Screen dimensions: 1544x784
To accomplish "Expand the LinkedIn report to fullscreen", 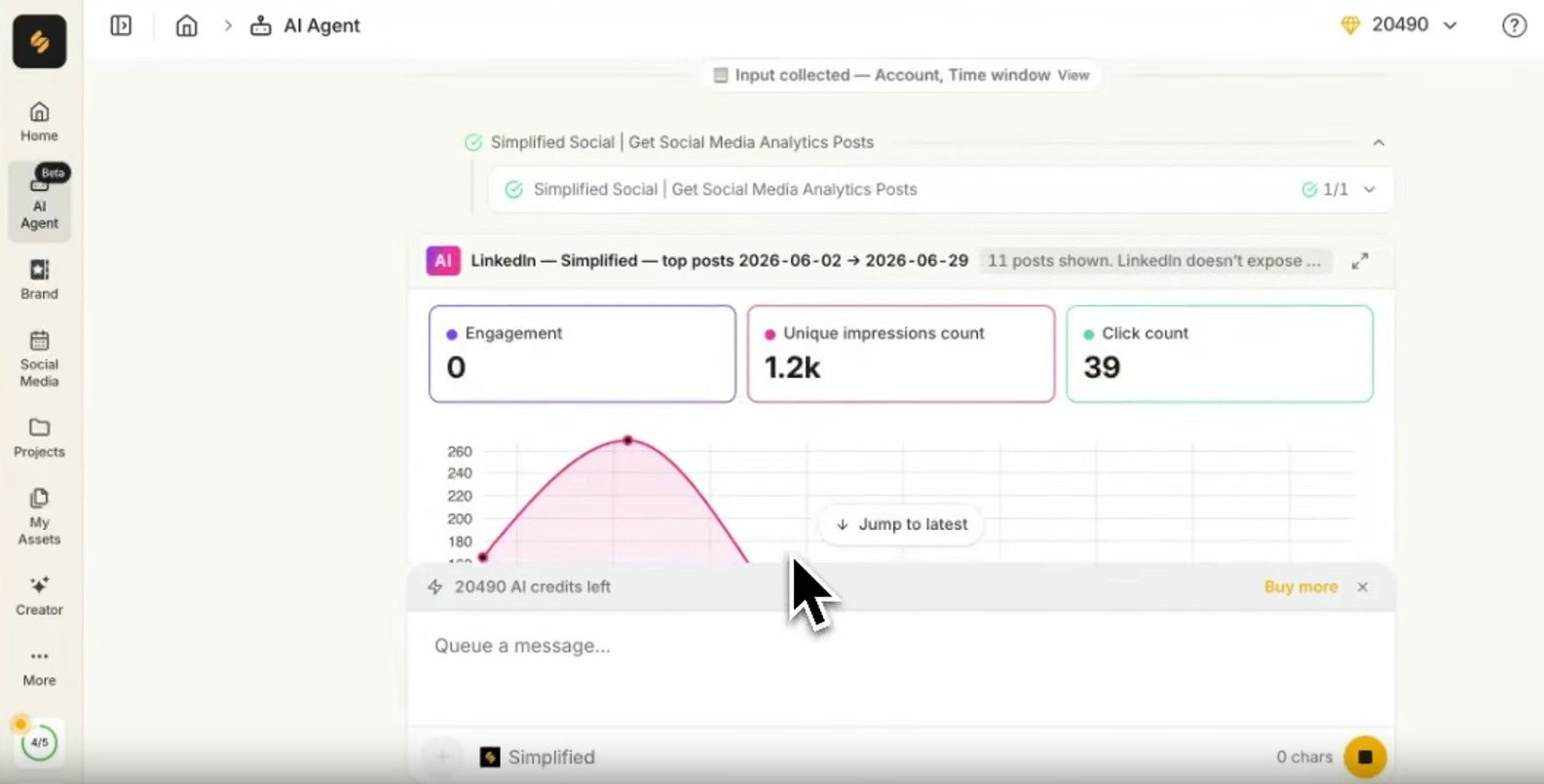I will 1360,261.
